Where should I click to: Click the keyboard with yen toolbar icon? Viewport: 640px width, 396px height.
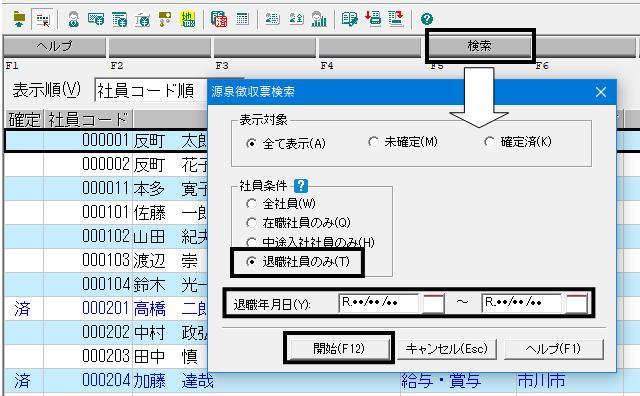(x=96, y=19)
